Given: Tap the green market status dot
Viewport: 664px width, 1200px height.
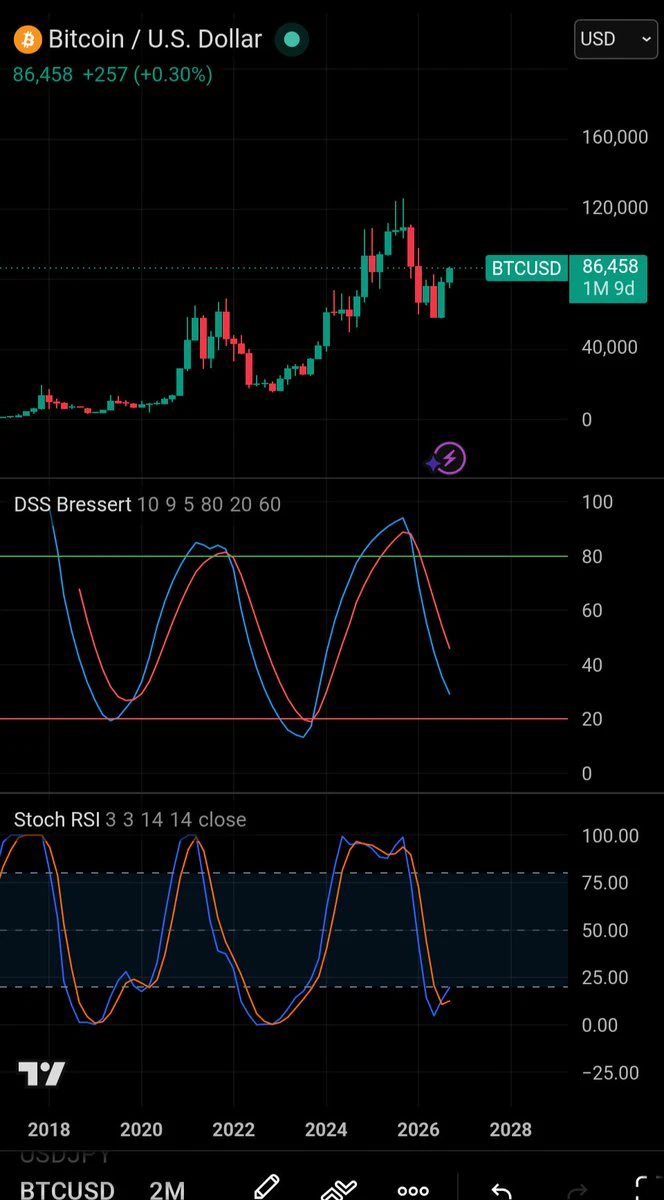Looking at the screenshot, I should 291,40.
